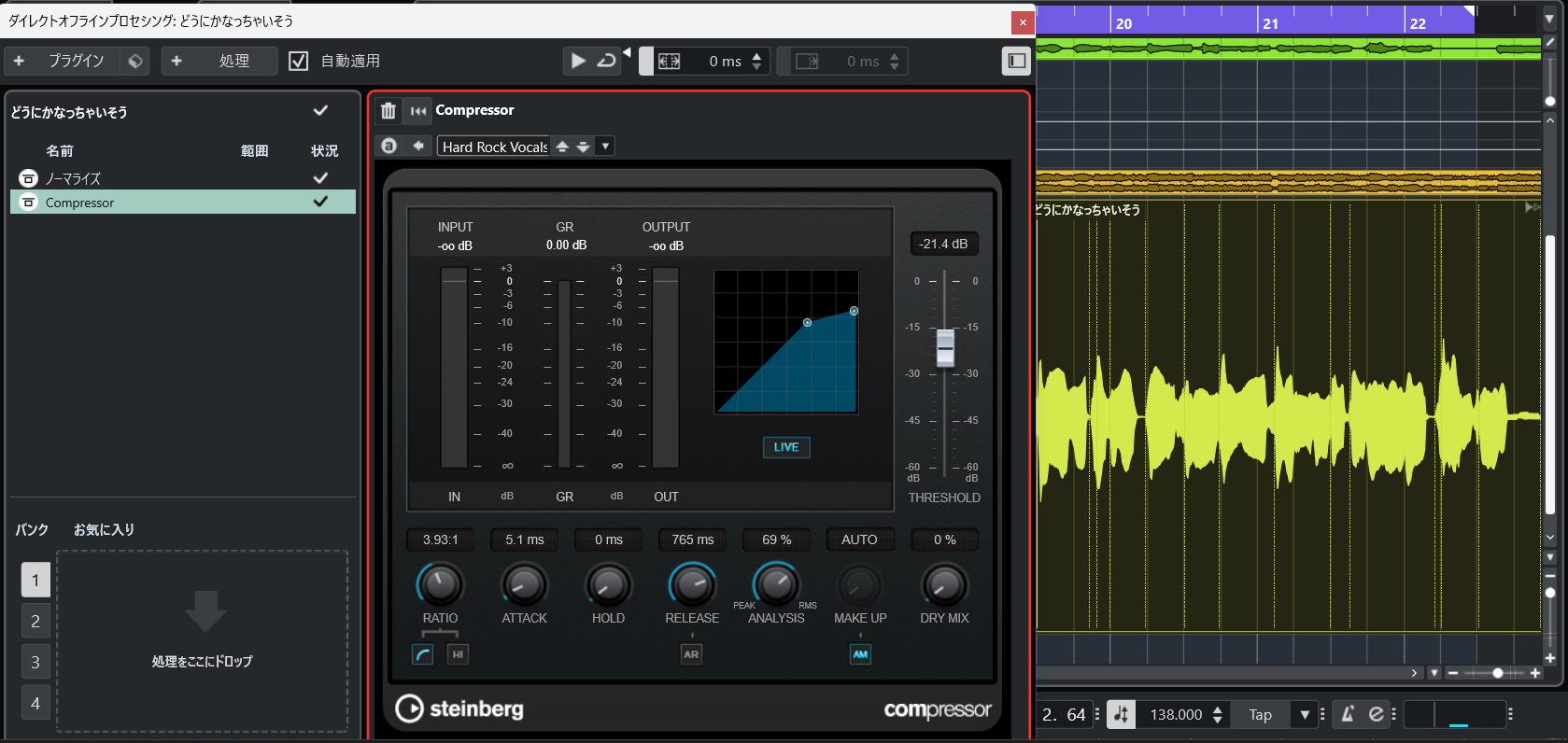Add a process with the 処理 button
The image size is (1568, 743).
[x=219, y=61]
